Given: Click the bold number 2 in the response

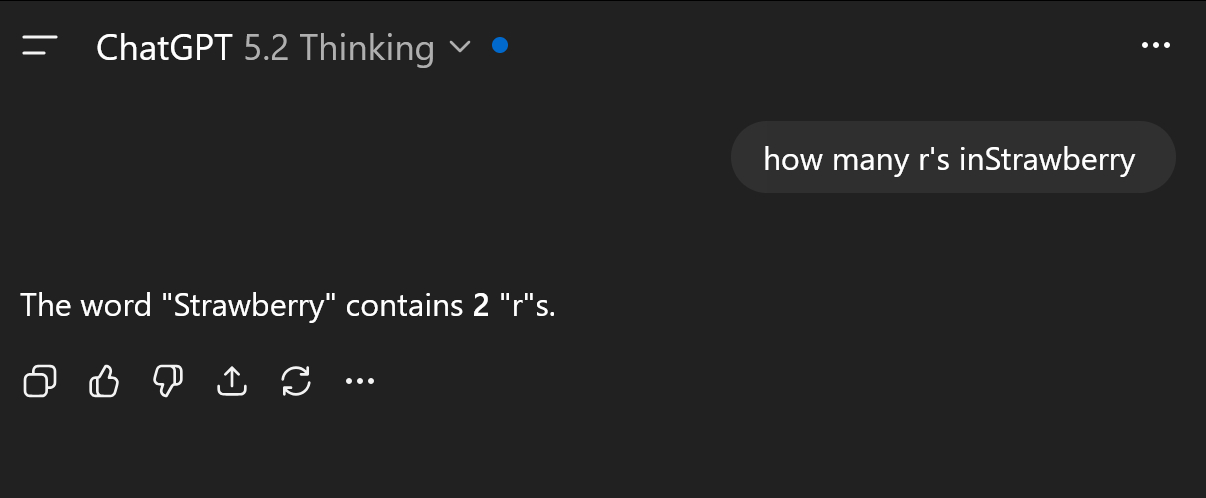Looking at the screenshot, I should [x=481, y=305].
